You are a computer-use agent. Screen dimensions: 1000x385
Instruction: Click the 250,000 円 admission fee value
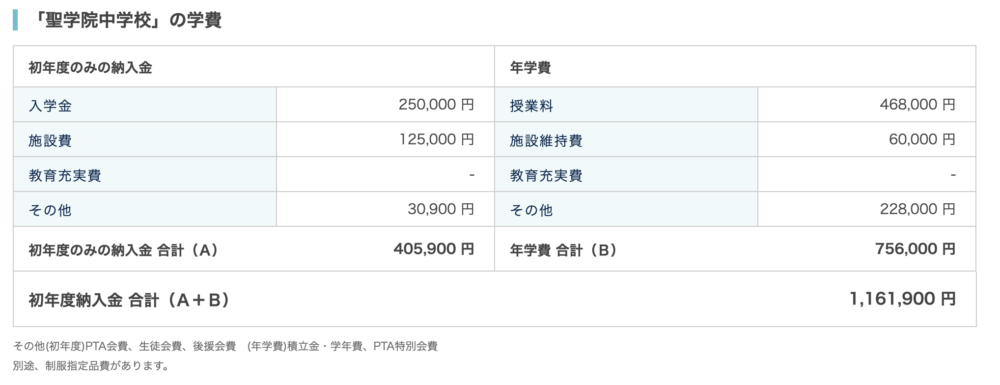pos(436,105)
